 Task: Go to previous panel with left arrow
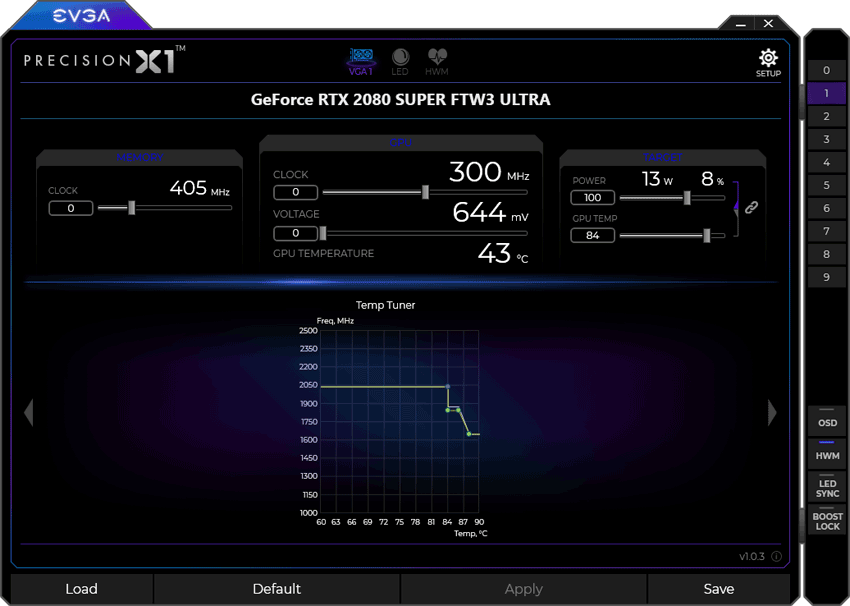pos(29,412)
